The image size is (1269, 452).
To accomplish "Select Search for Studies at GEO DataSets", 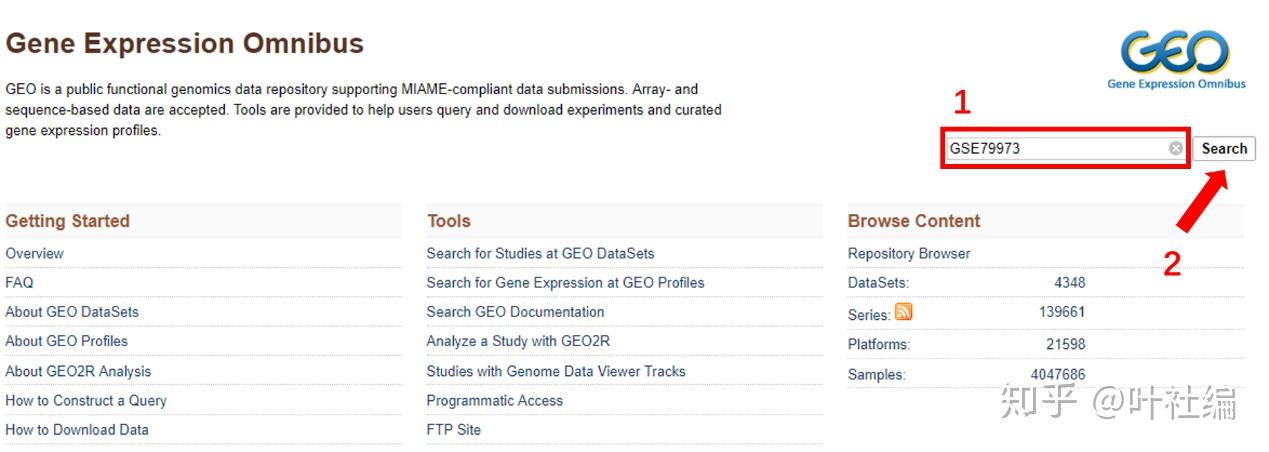I will point(540,254).
